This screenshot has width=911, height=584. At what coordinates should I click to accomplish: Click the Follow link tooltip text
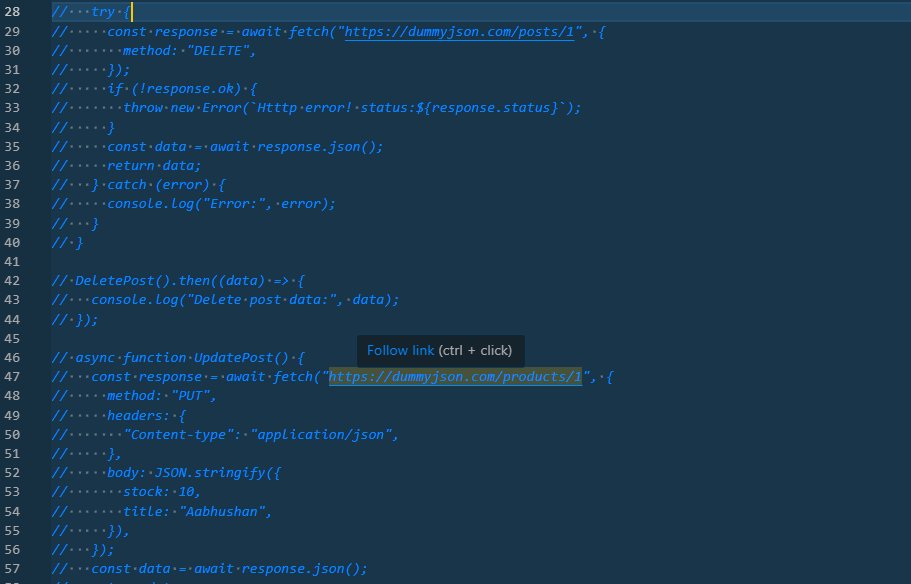[x=400, y=350]
